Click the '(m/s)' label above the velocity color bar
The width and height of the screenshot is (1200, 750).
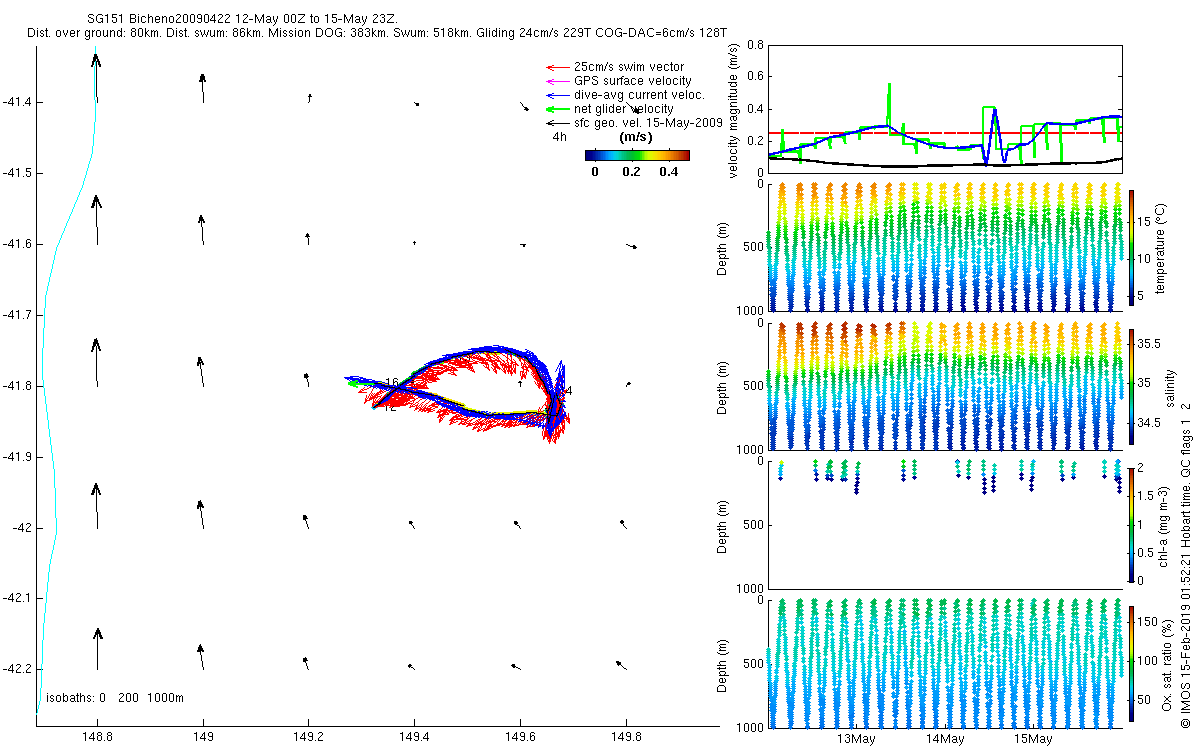coord(637,137)
